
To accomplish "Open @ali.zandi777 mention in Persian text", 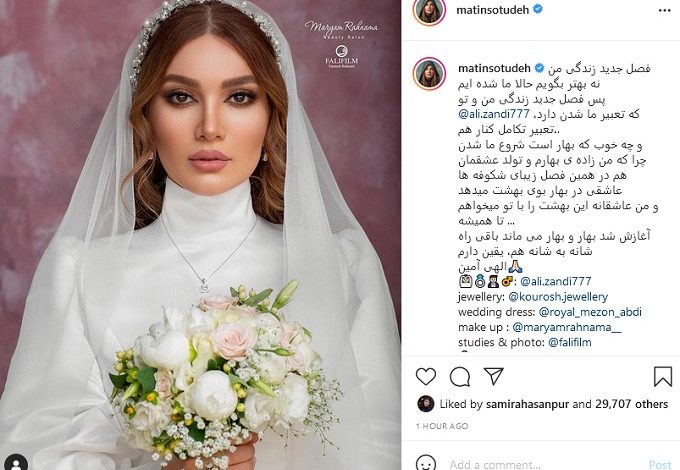I will coord(494,114).
